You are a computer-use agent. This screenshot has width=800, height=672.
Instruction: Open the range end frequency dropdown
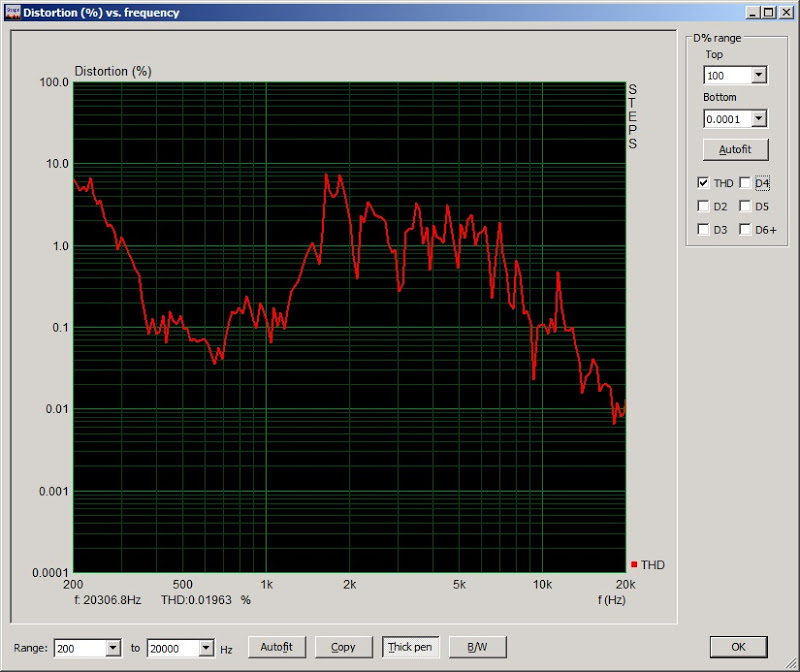[206, 648]
